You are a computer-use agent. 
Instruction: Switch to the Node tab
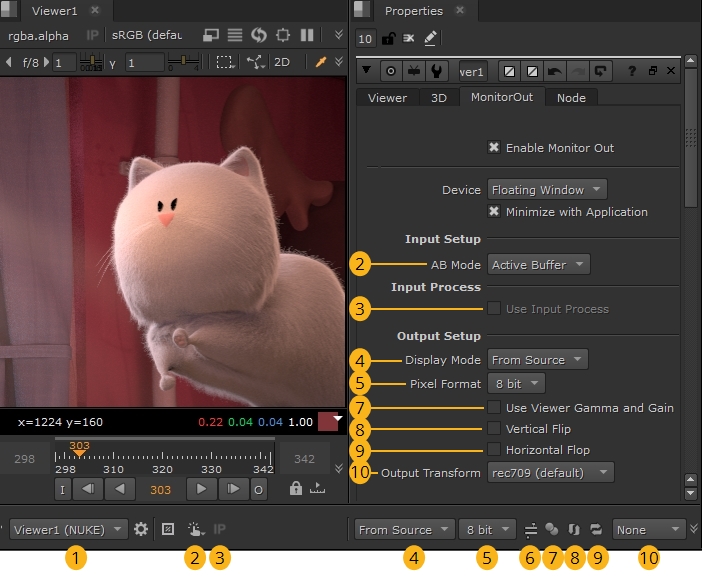coord(571,98)
